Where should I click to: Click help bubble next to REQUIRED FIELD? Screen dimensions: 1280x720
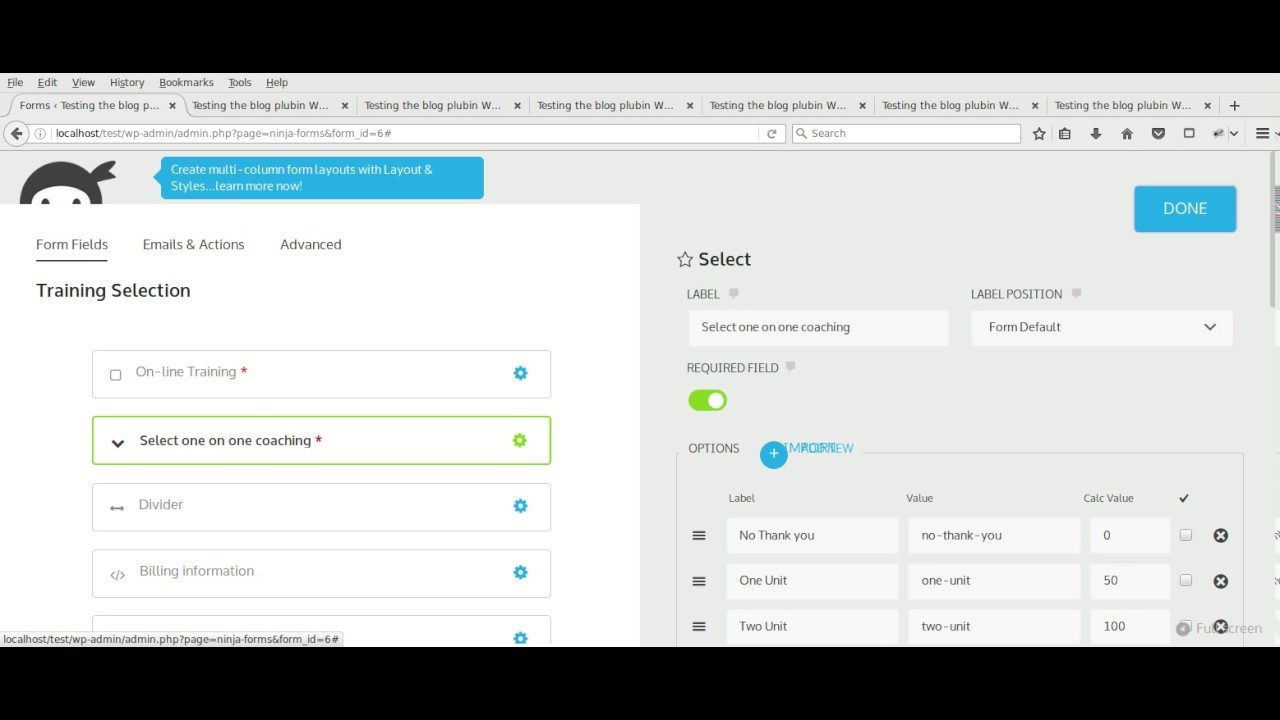tap(790, 368)
